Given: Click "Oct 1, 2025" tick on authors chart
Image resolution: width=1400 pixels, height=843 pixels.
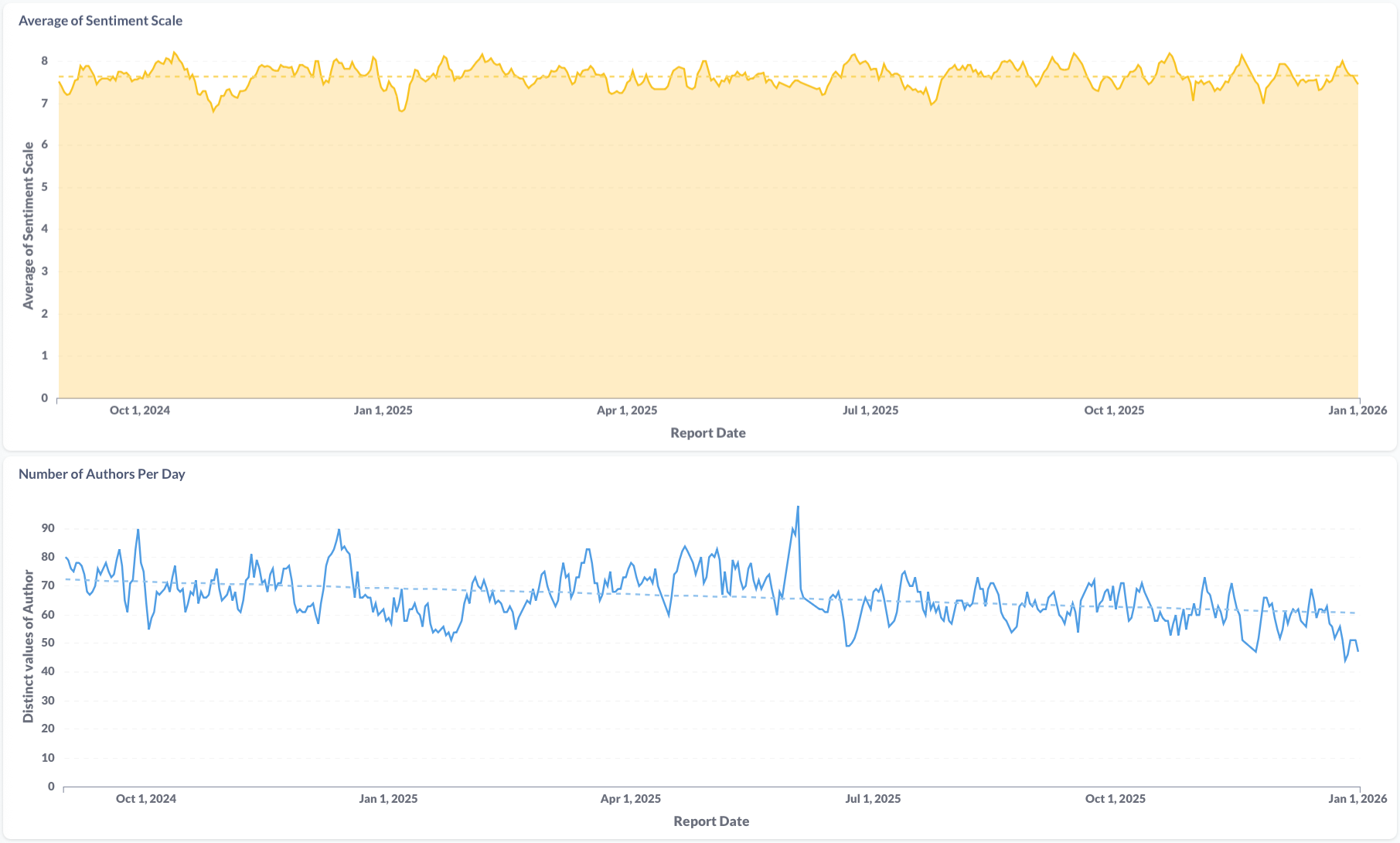Looking at the screenshot, I should [x=1116, y=799].
